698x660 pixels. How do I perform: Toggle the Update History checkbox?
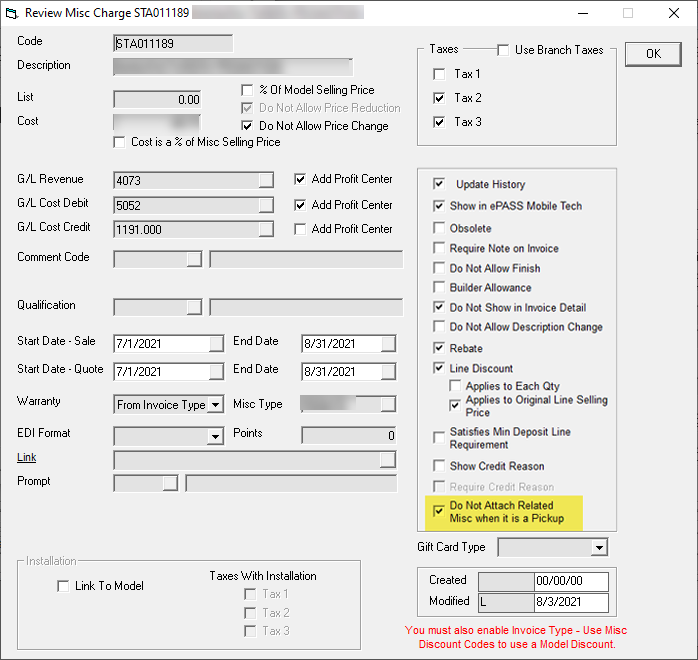[x=439, y=183]
